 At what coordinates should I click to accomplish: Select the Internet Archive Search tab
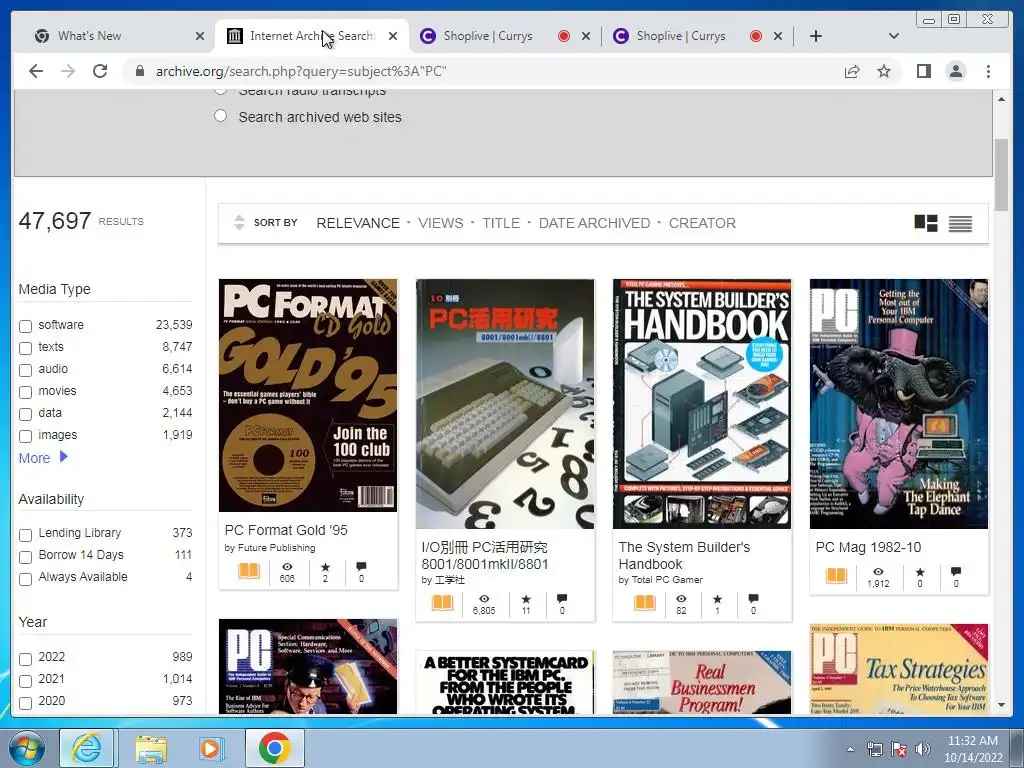[x=312, y=36]
